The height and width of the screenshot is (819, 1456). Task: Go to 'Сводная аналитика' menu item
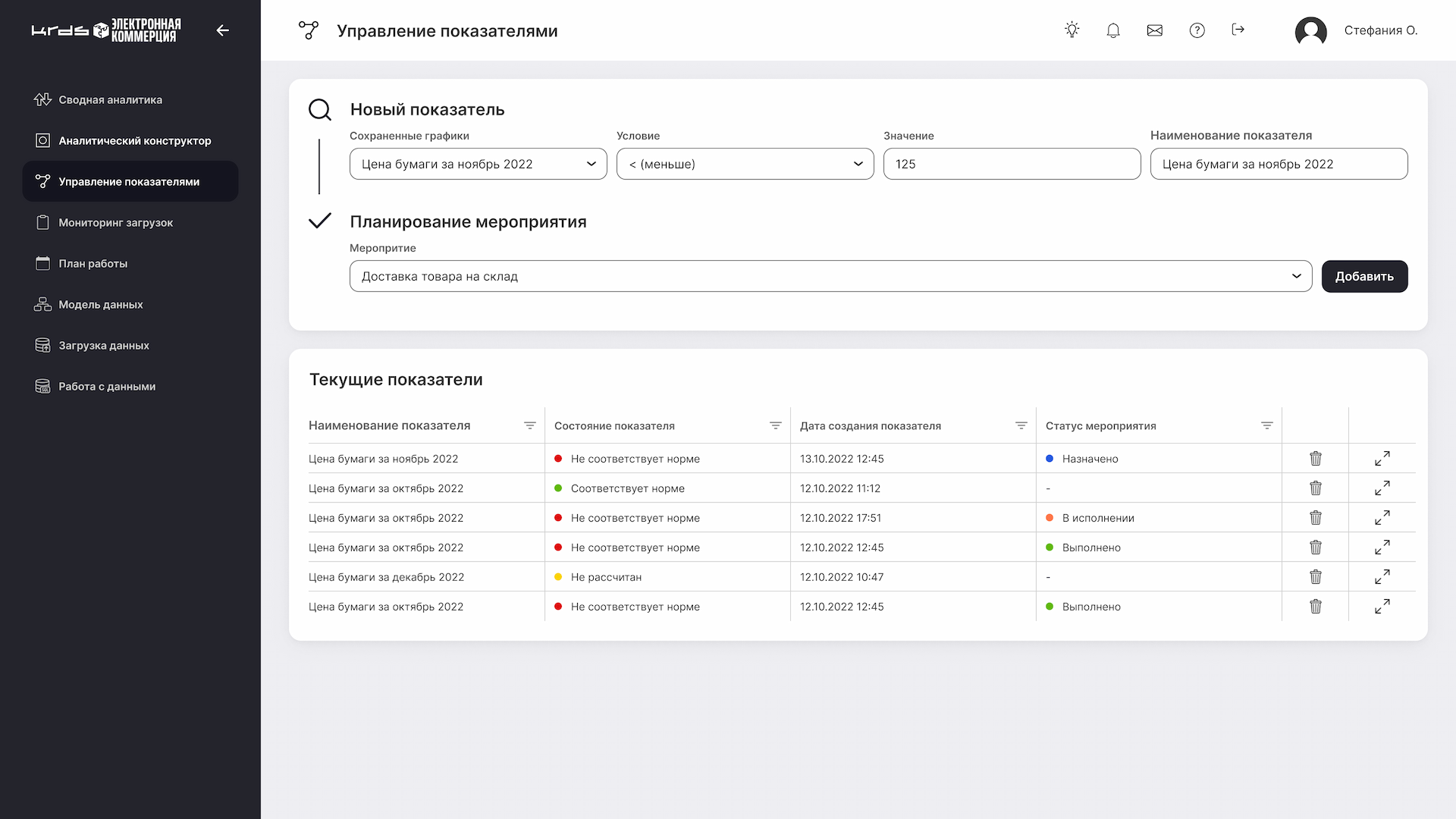click(x=111, y=100)
